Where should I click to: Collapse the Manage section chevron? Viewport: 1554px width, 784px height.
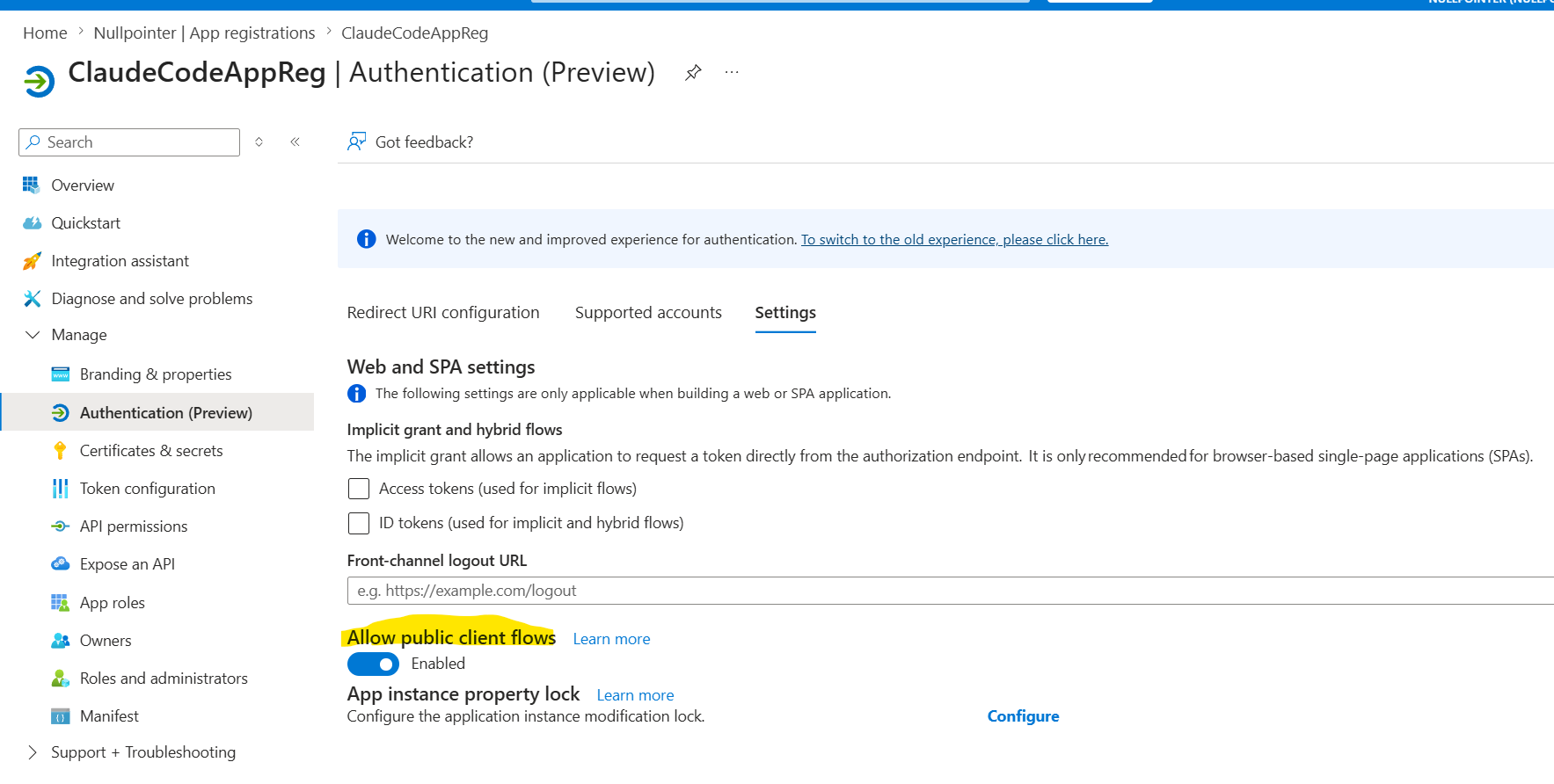(33, 335)
